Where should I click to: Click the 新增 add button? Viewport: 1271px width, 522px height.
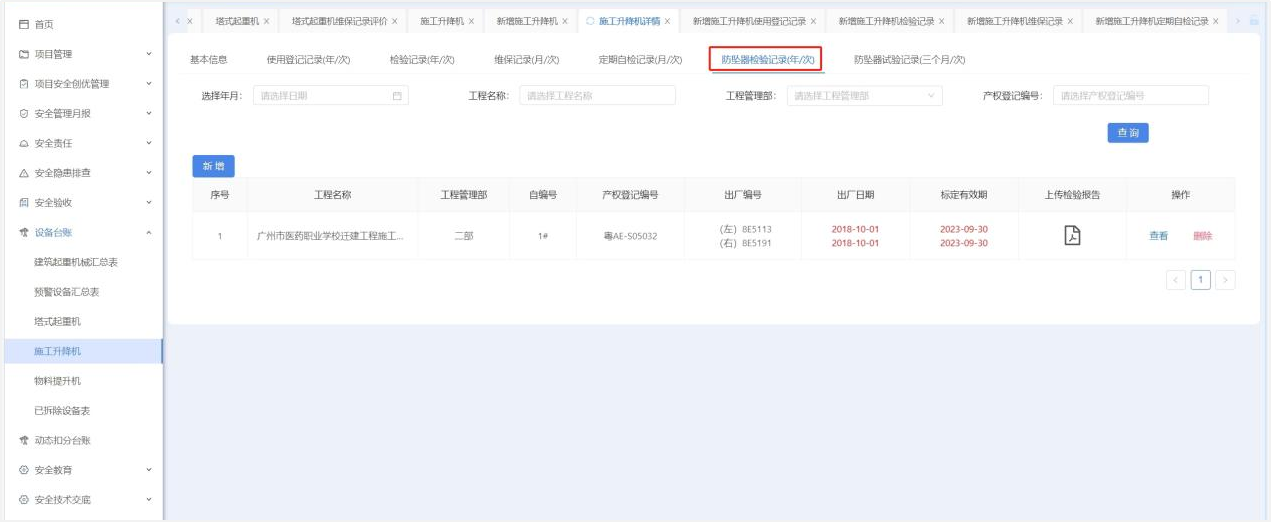click(213, 166)
